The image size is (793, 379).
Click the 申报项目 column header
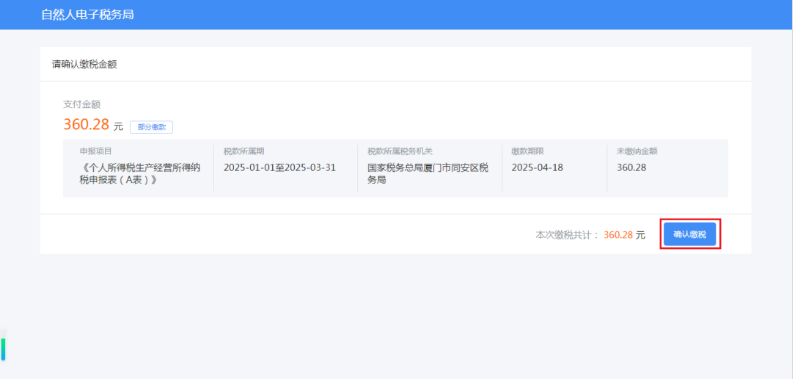click(96, 151)
